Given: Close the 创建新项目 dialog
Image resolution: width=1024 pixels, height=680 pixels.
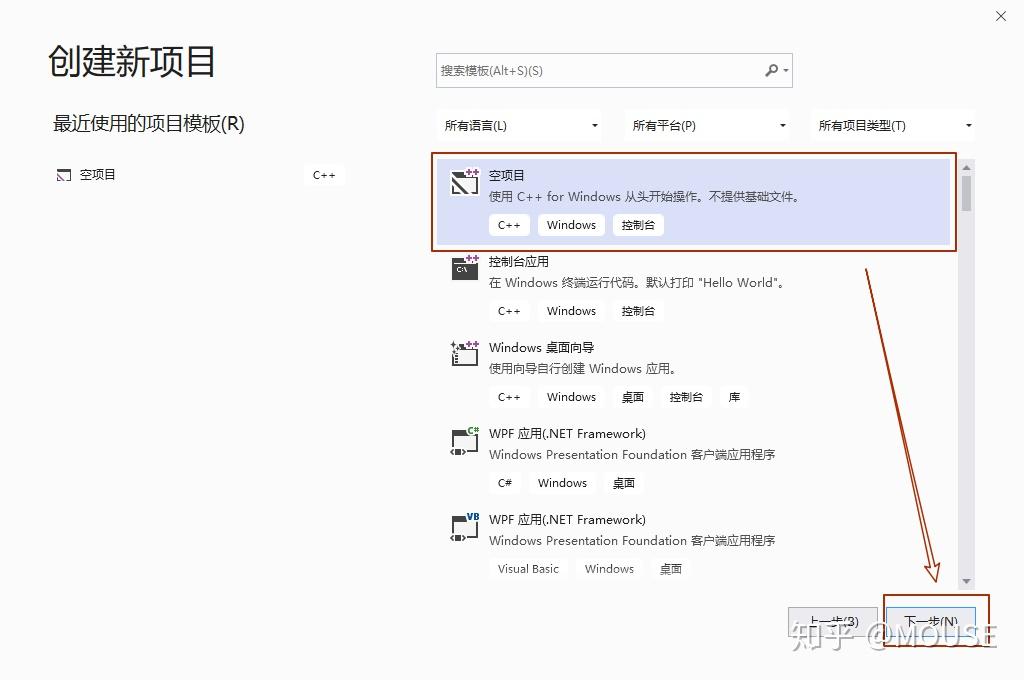Looking at the screenshot, I should [1000, 16].
